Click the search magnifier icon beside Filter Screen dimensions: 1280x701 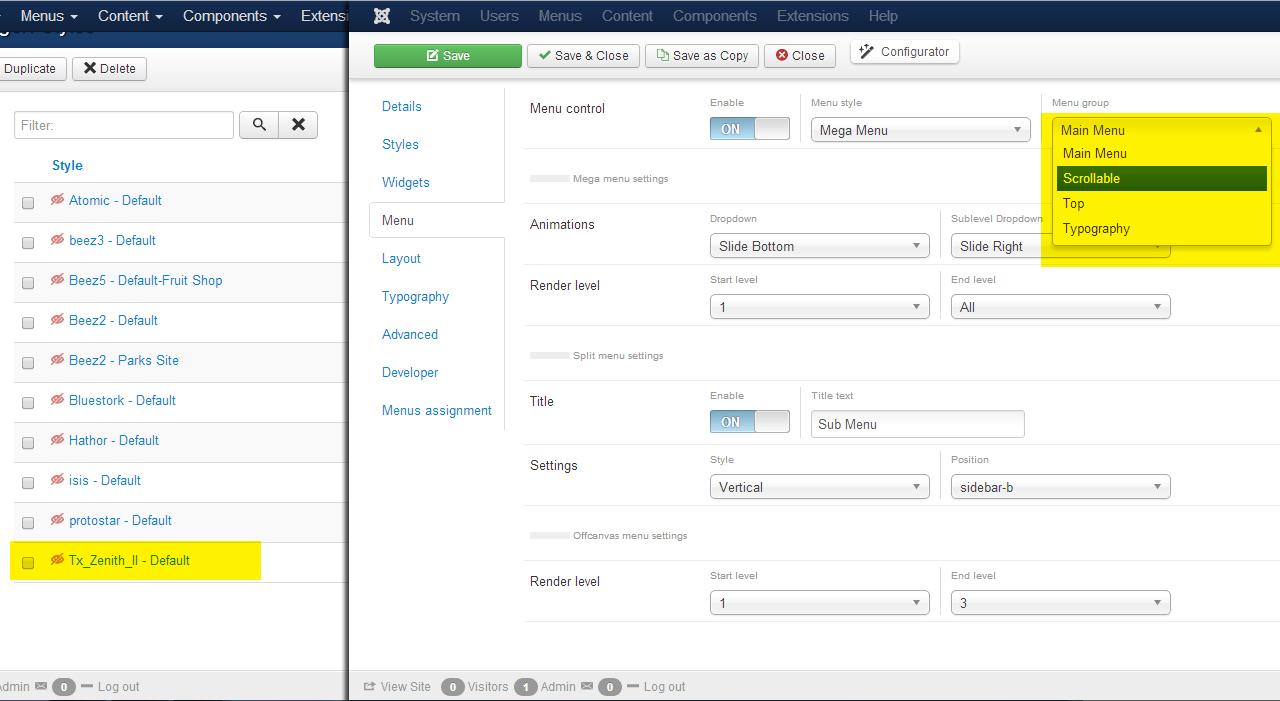point(258,124)
